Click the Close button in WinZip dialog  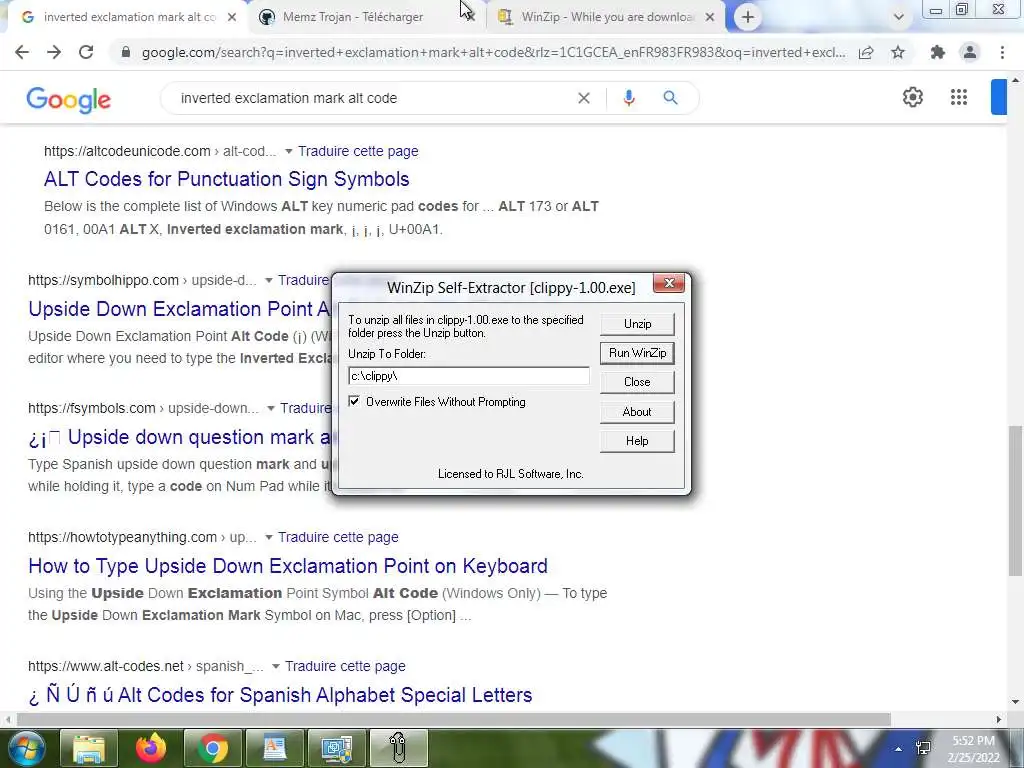(x=637, y=382)
